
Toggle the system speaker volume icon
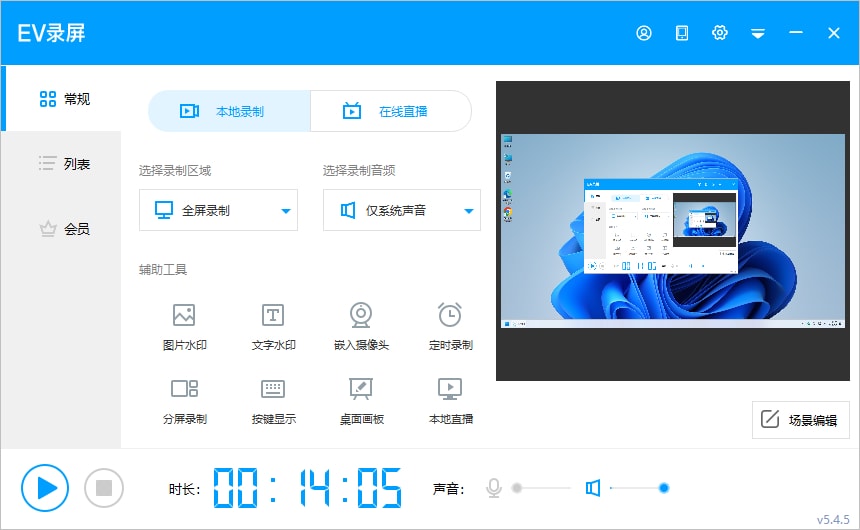(x=593, y=488)
